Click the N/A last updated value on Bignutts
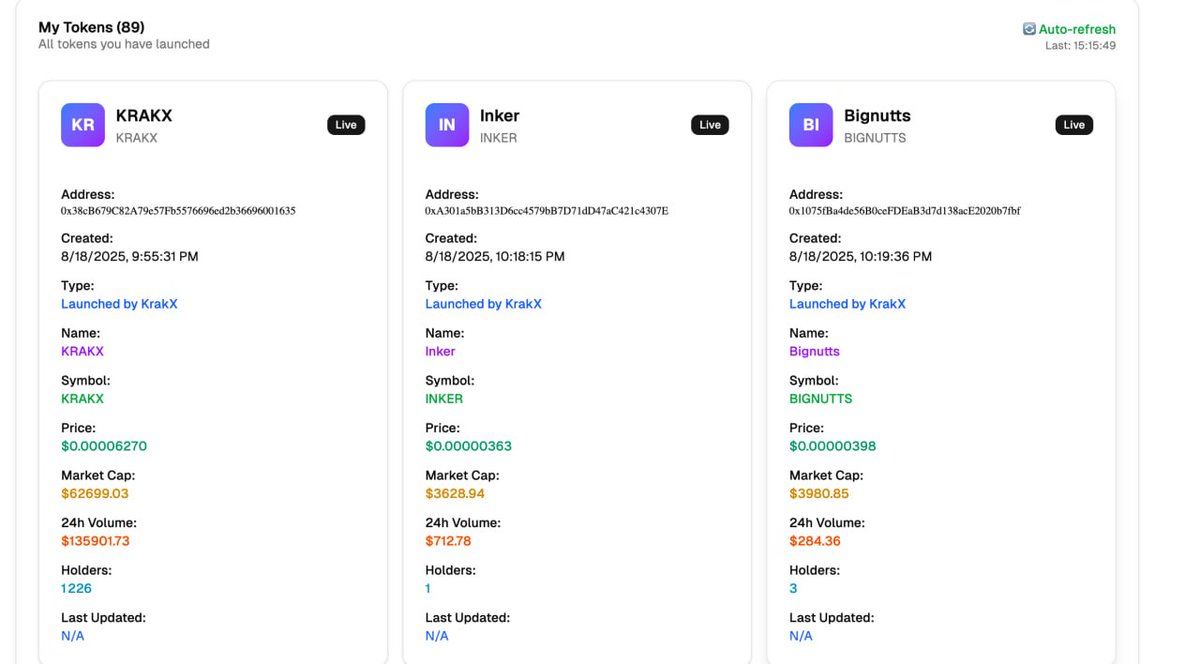The image size is (1200, 664). pyautogui.click(x=801, y=636)
